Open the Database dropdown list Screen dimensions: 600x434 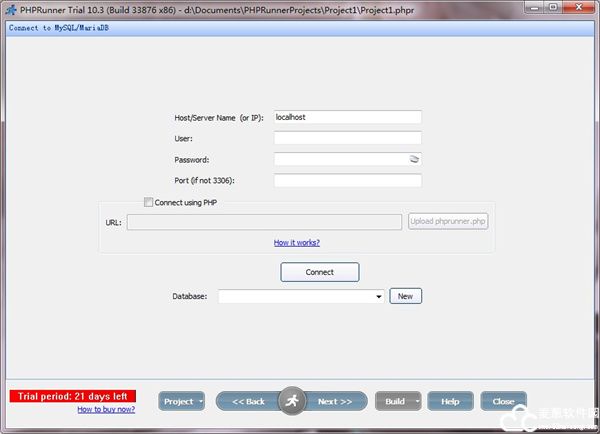click(378, 297)
